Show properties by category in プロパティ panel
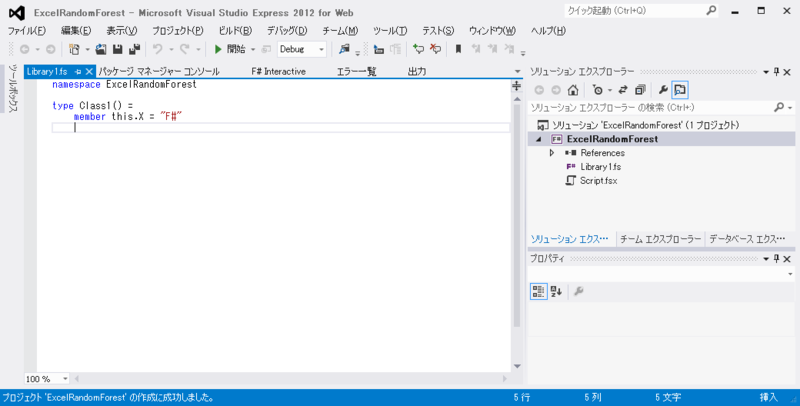 (x=538, y=291)
